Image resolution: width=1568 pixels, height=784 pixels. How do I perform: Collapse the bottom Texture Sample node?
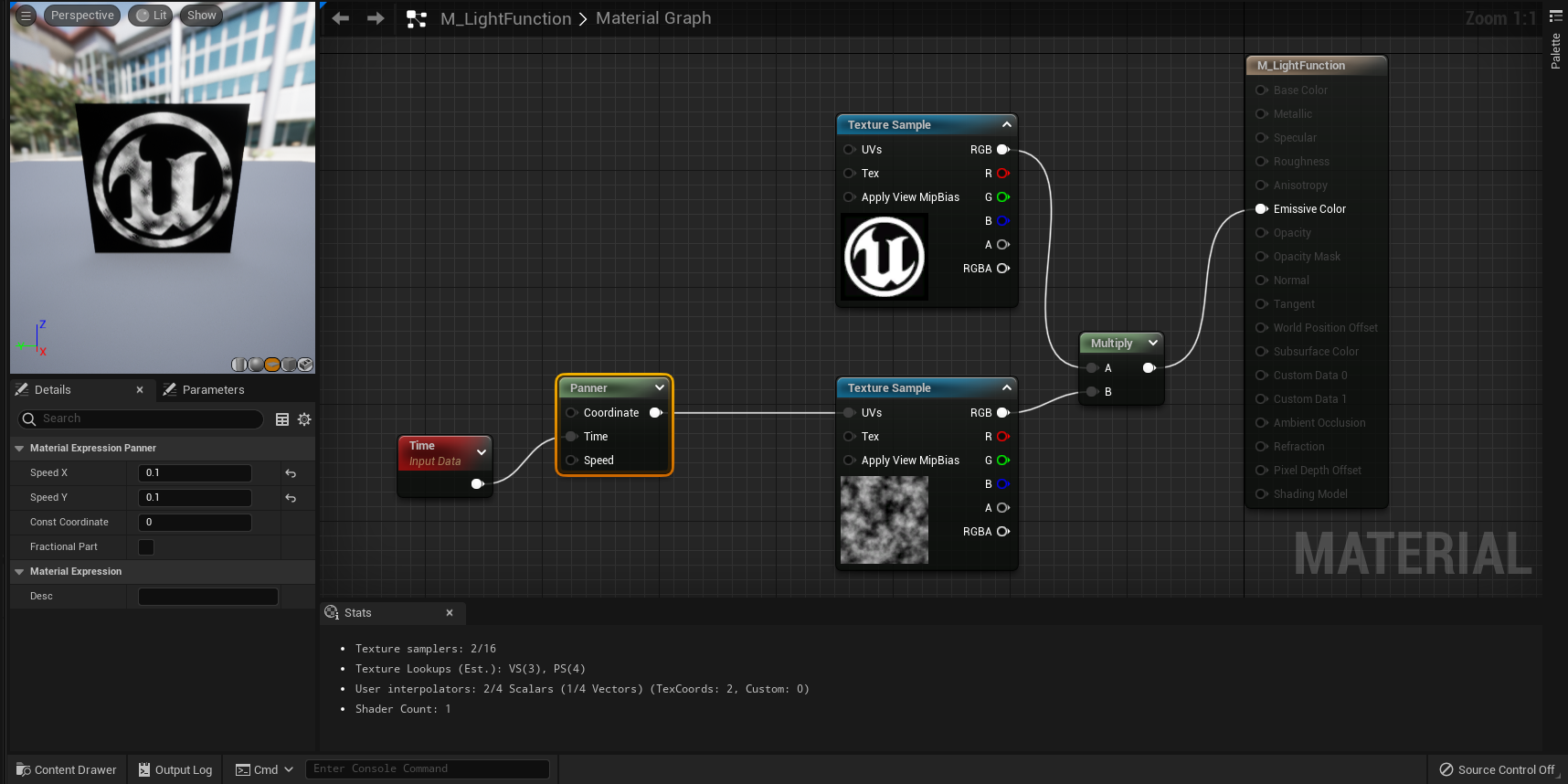tap(1006, 388)
